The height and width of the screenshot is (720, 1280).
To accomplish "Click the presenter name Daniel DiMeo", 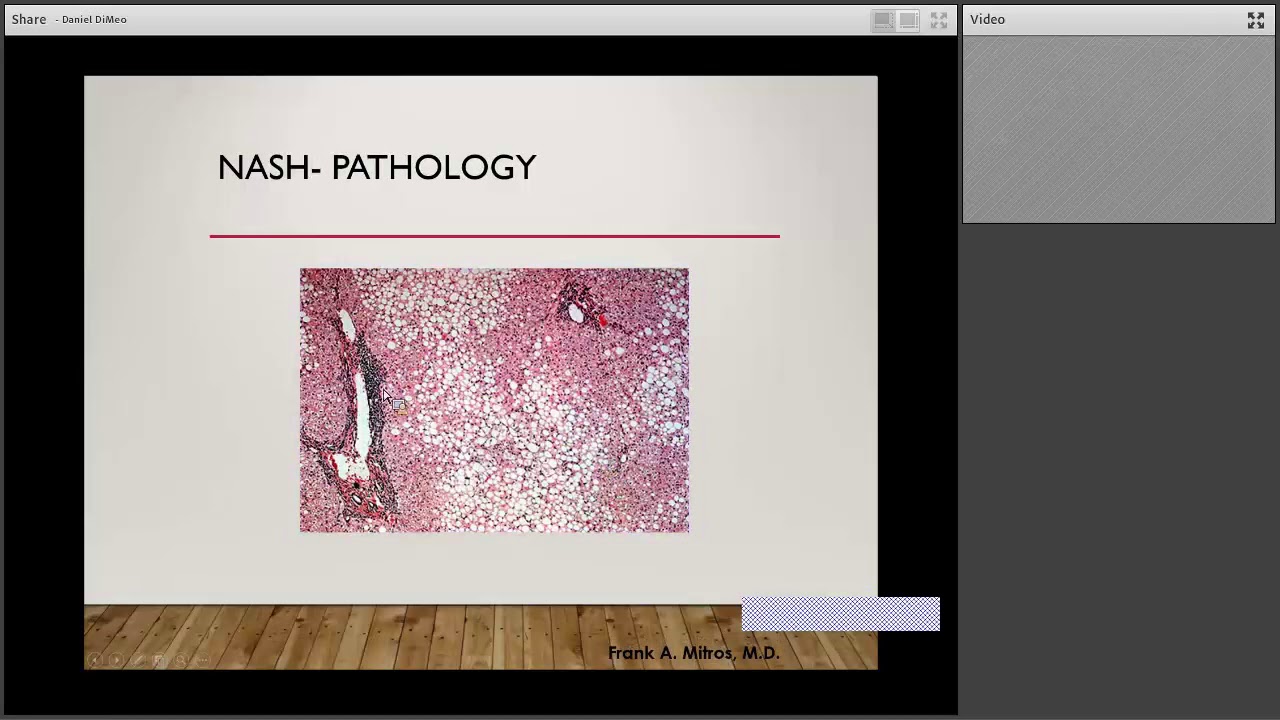I will pos(94,19).
